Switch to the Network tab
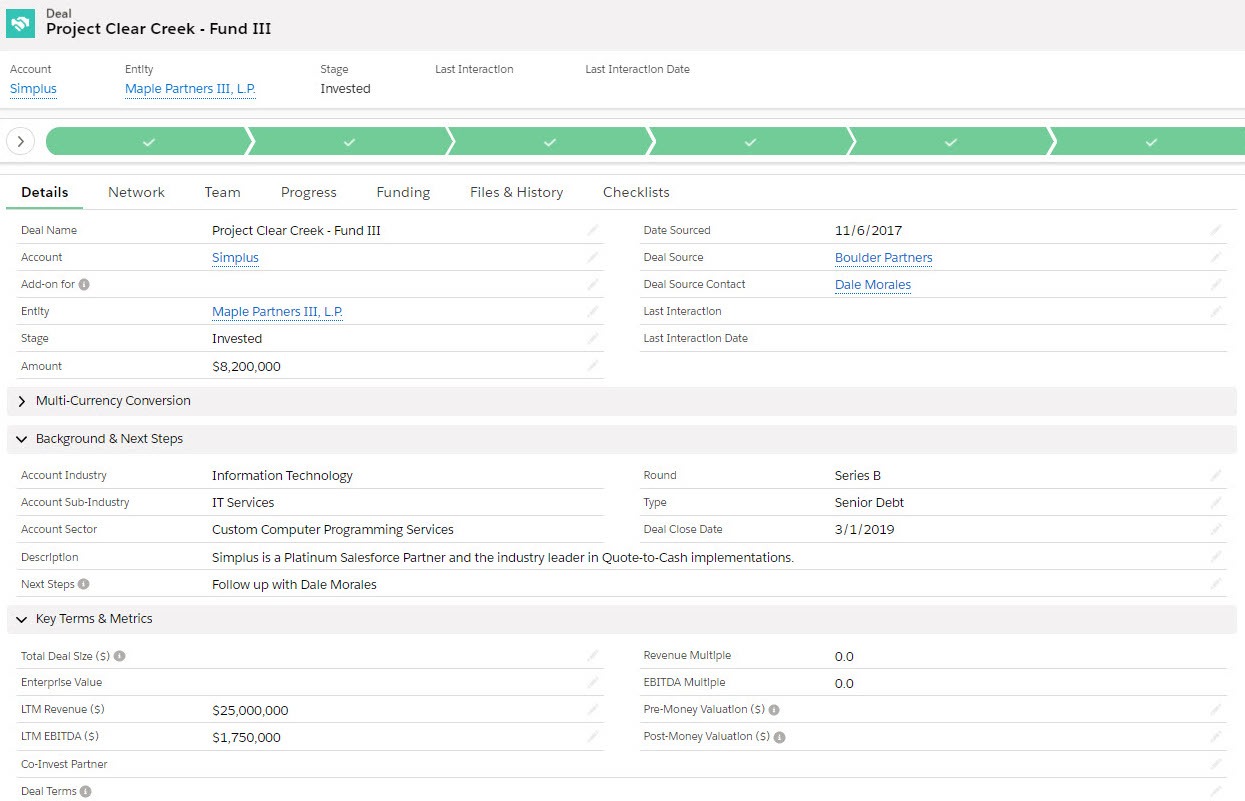This screenshot has height=801, width=1245. coord(136,192)
